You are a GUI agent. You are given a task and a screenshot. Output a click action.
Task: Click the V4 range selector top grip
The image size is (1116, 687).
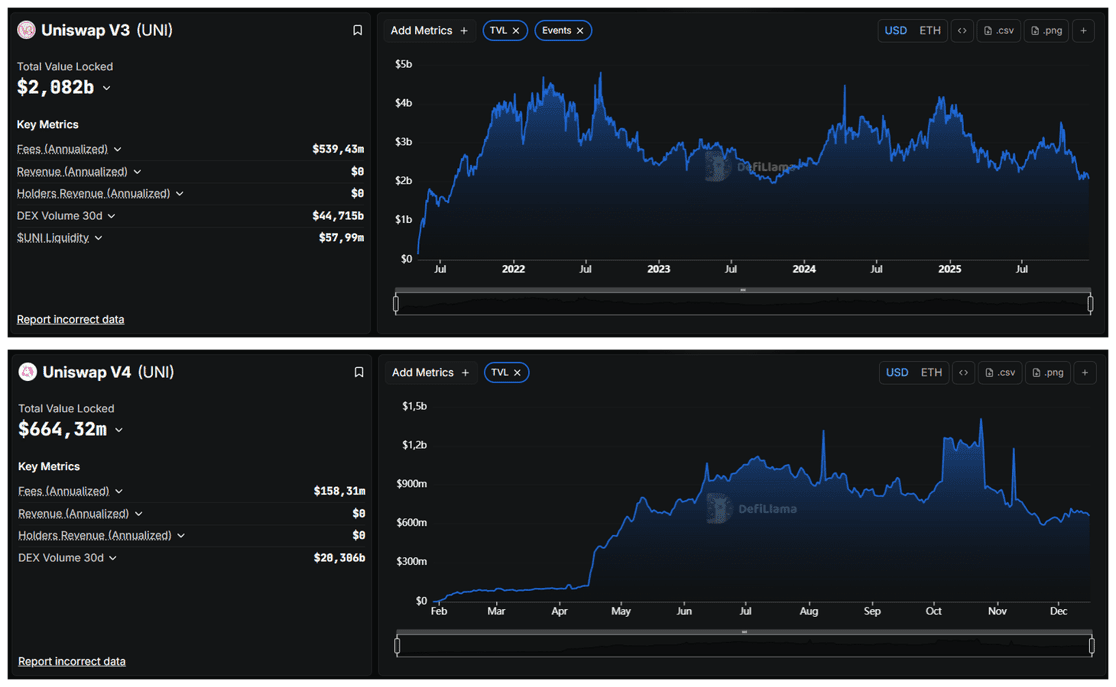click(x=744, y=631)
